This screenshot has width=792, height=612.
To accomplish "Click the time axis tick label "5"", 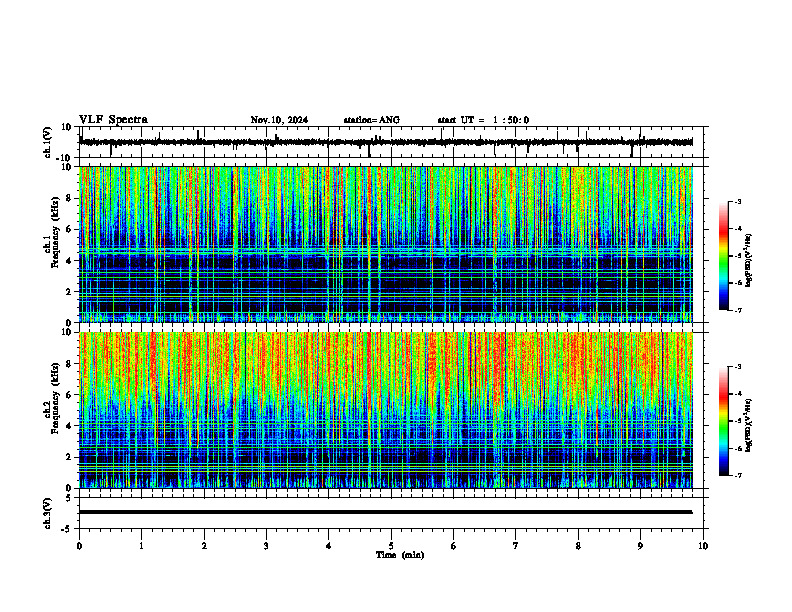I will [x=391, y=546].
